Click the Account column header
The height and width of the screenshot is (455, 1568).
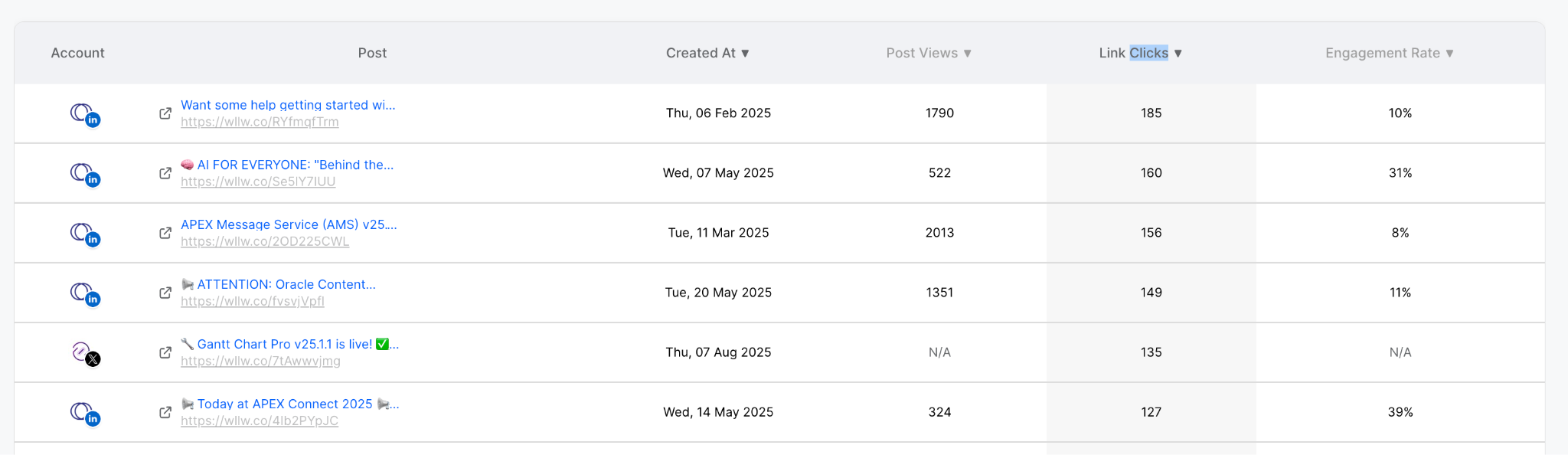77,53
